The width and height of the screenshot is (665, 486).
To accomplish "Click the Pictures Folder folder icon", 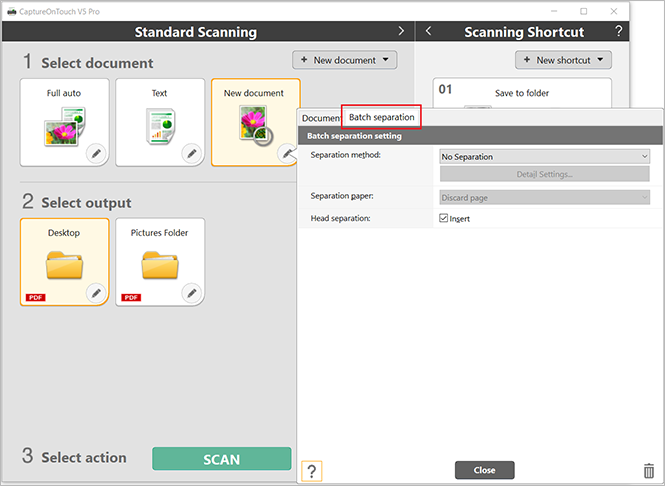I will tap(160, 265).
